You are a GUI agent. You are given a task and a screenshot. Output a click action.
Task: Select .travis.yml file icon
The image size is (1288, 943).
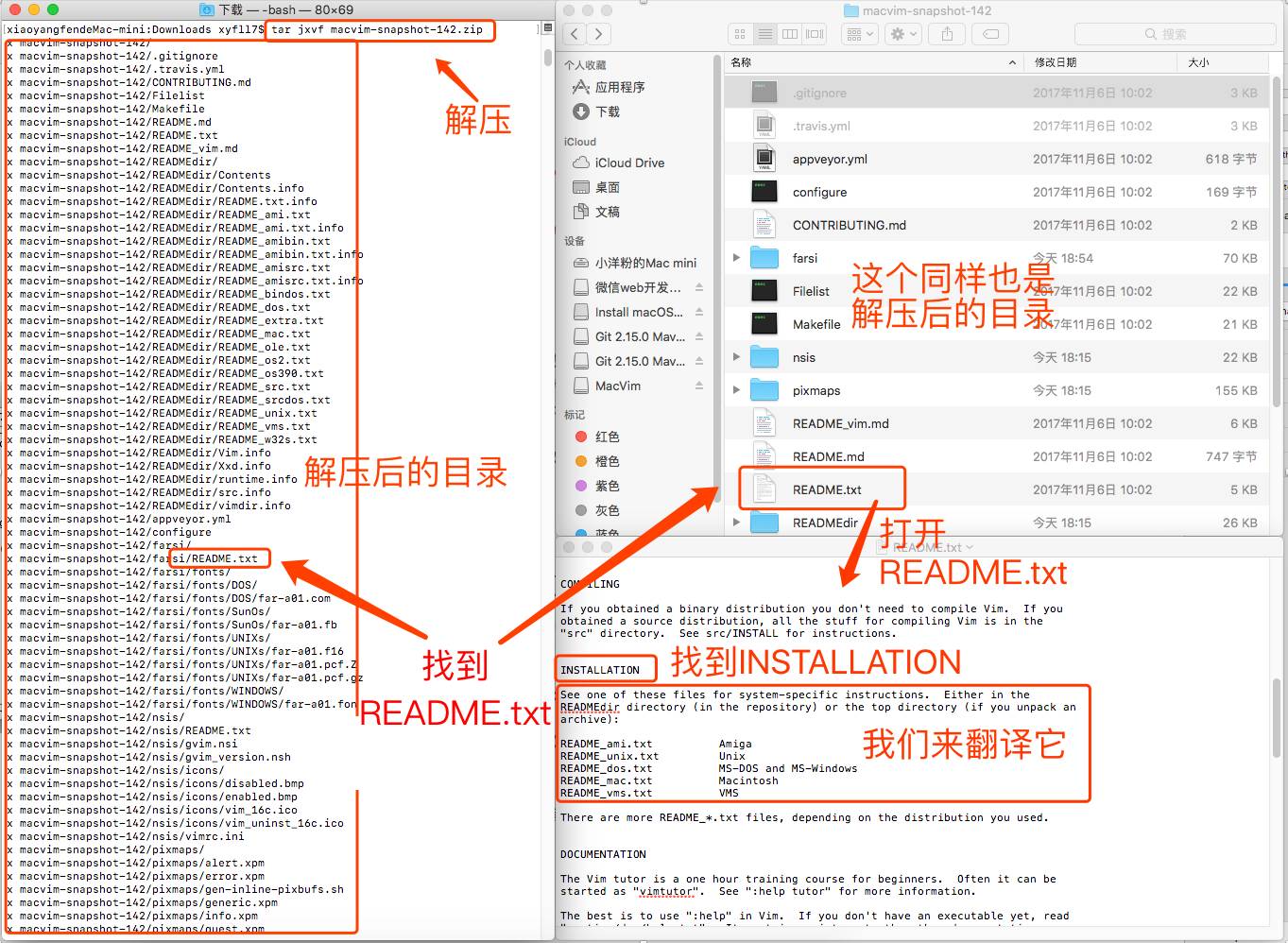pyautogui.click(x=764, y=126)
